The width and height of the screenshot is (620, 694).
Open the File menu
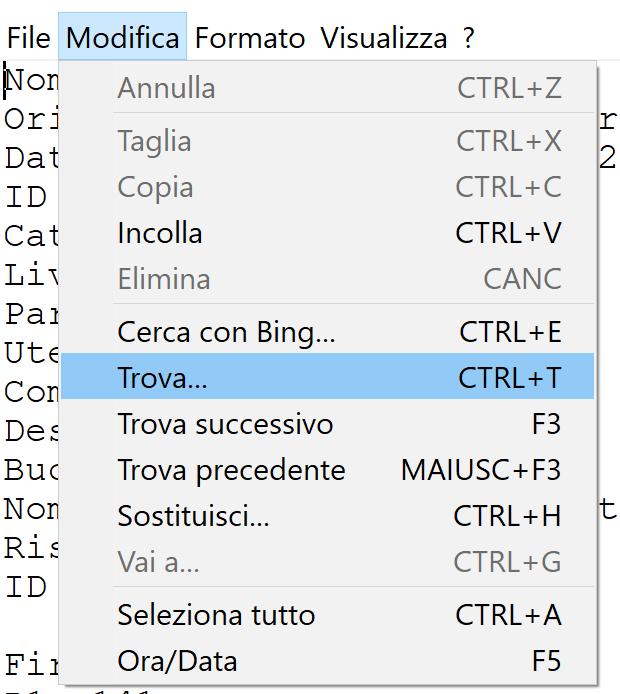(28, 38)
